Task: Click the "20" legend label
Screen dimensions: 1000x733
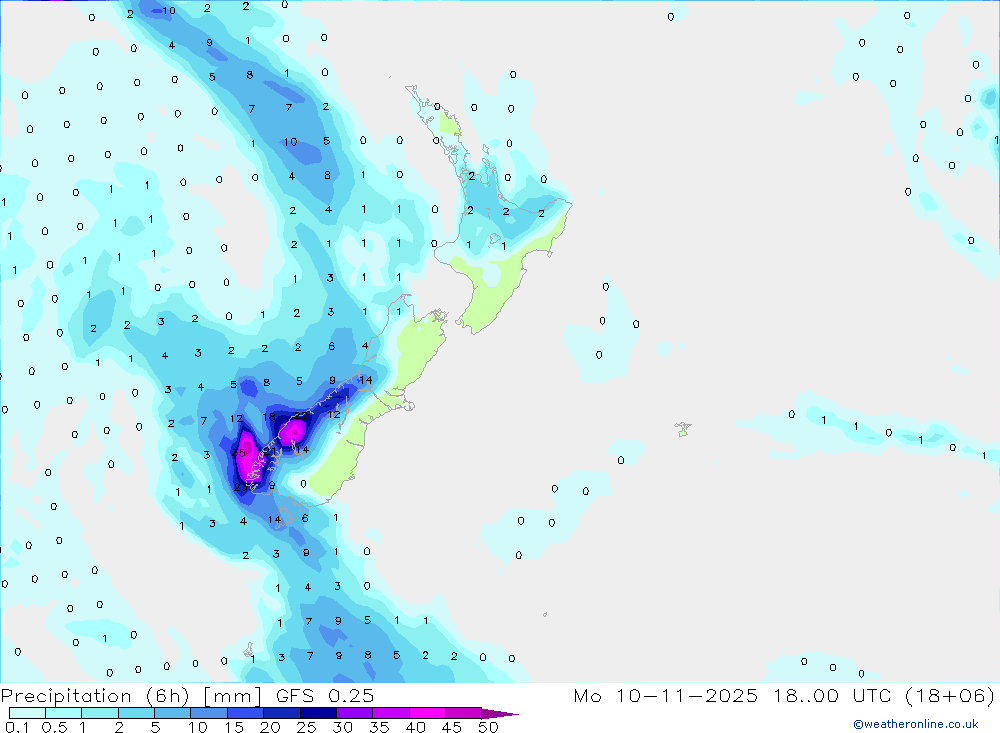Action: pyautogui.click(x=270, y=727)
